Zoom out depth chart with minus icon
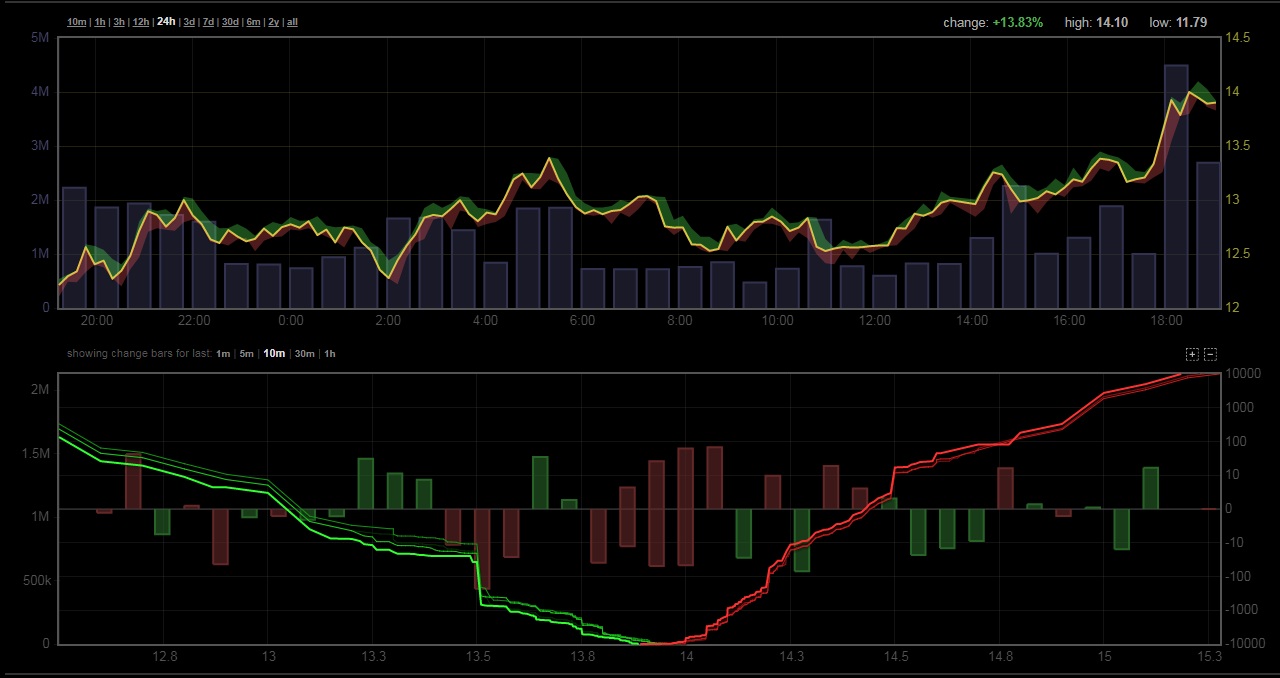 click(1210, 354)
